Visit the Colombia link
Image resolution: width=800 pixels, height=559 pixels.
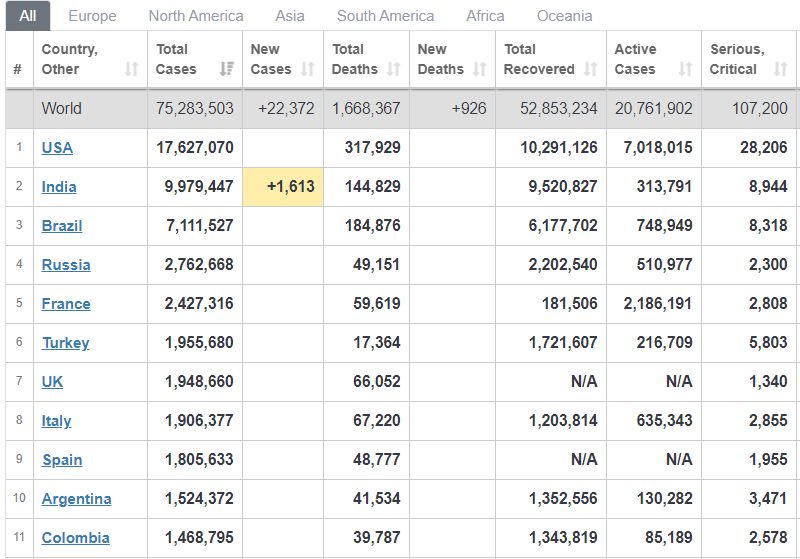click(76, 538)
